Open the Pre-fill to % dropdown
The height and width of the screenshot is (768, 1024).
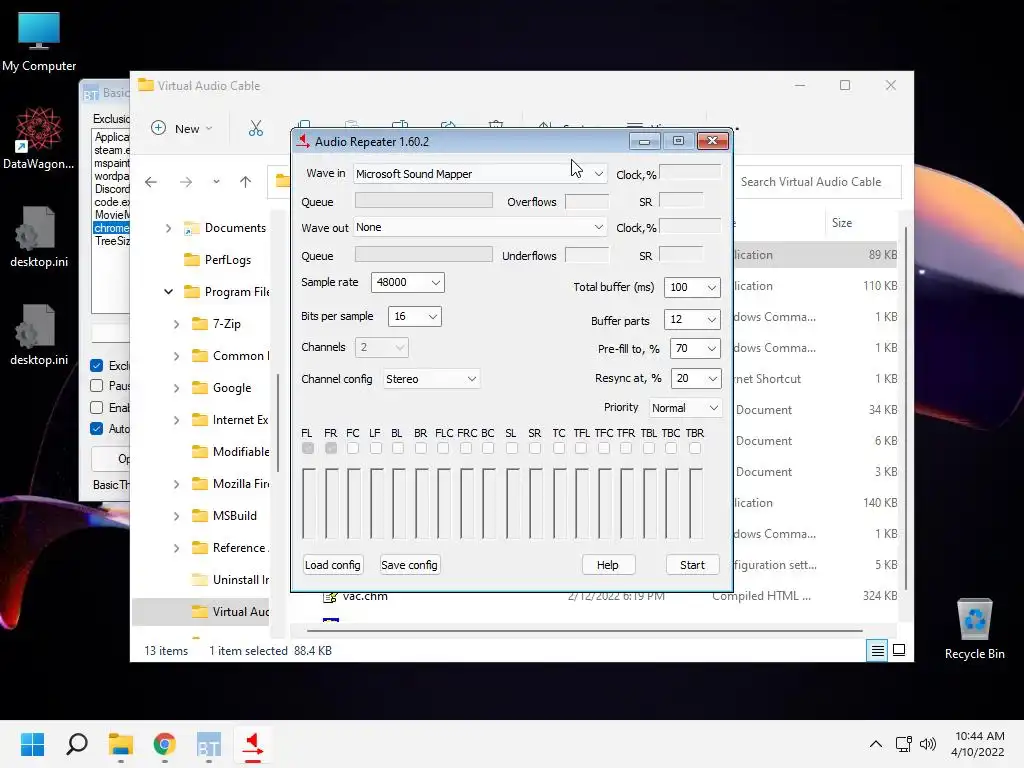coord(694,348)
